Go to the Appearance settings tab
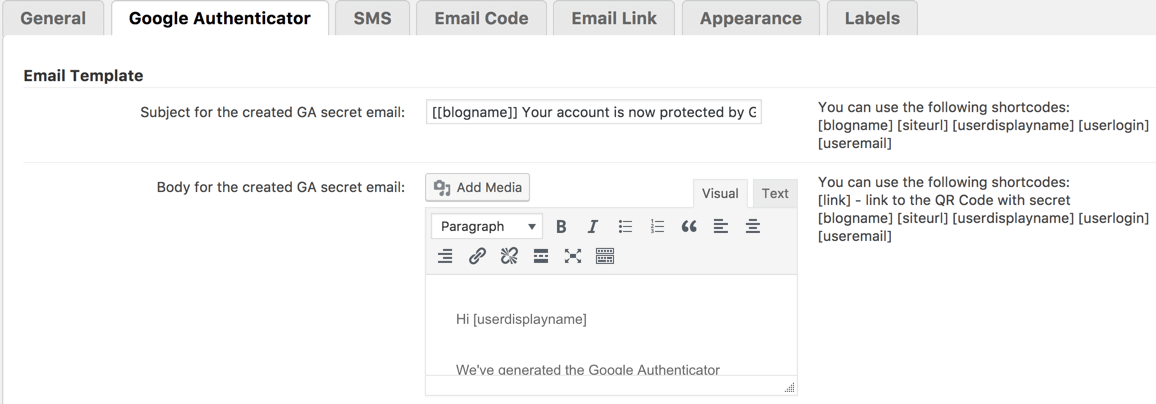The image size is (1156, 404). (x=750, y=18)
